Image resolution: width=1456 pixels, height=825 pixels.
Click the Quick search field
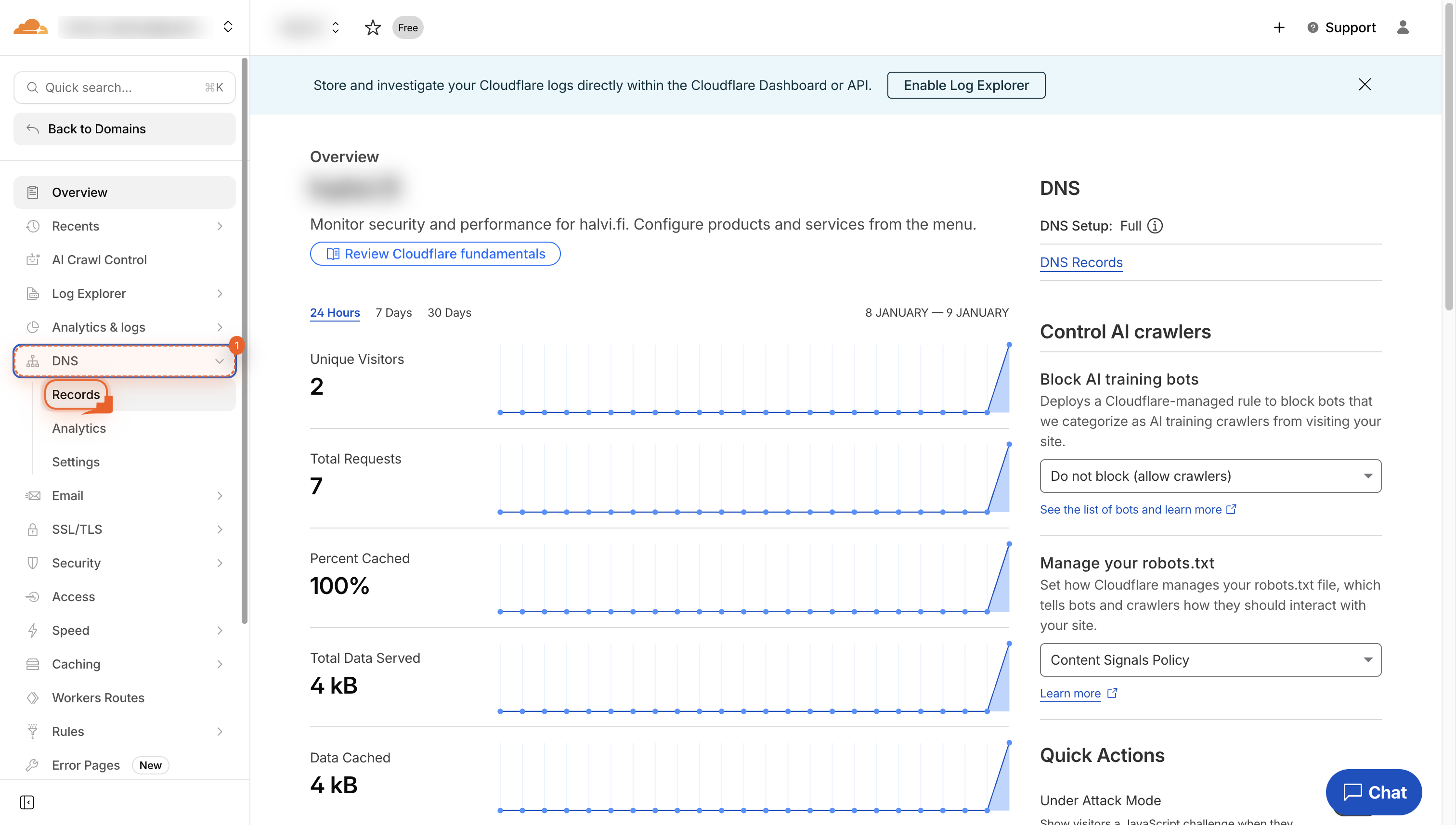coord(124,87)
